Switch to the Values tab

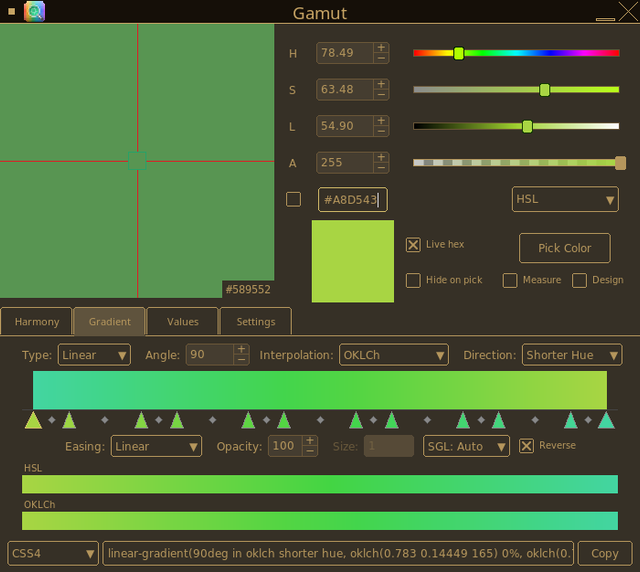point(182,322)
